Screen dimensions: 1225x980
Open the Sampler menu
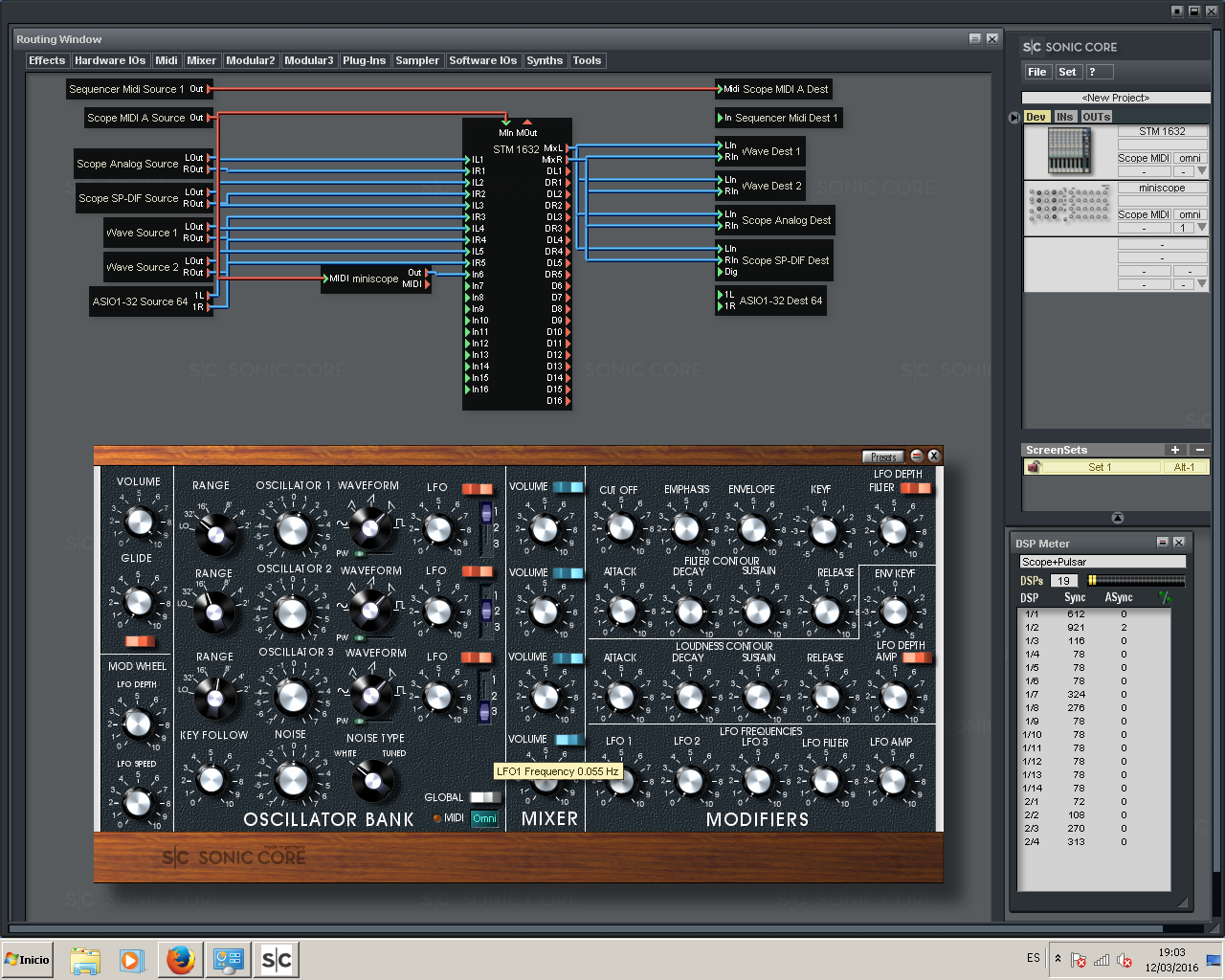417,60
